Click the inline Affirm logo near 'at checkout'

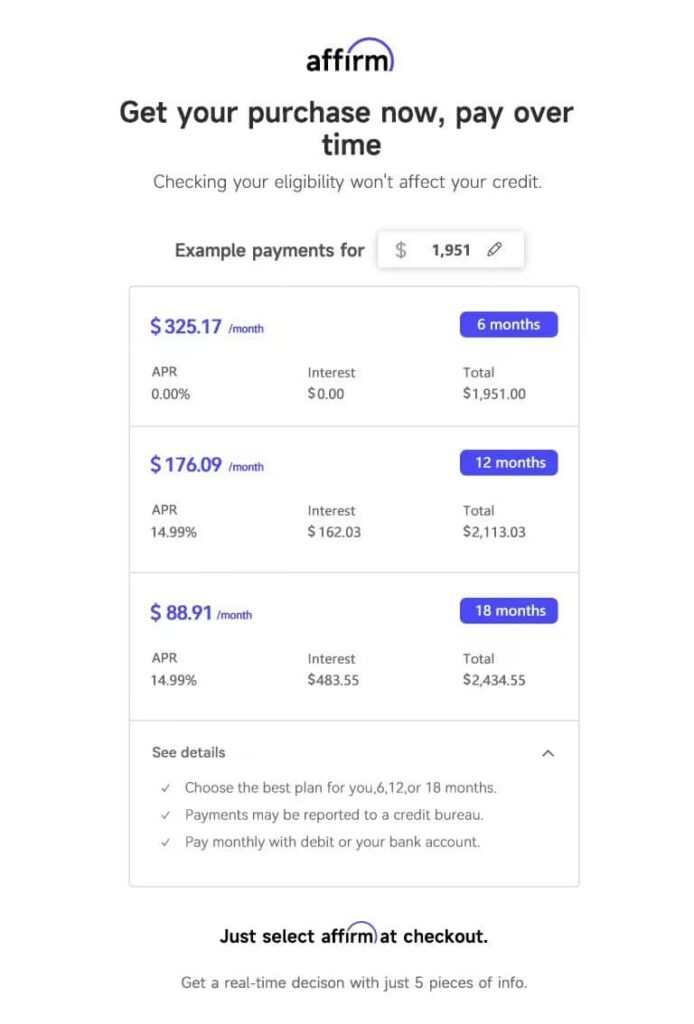(348, 935)
